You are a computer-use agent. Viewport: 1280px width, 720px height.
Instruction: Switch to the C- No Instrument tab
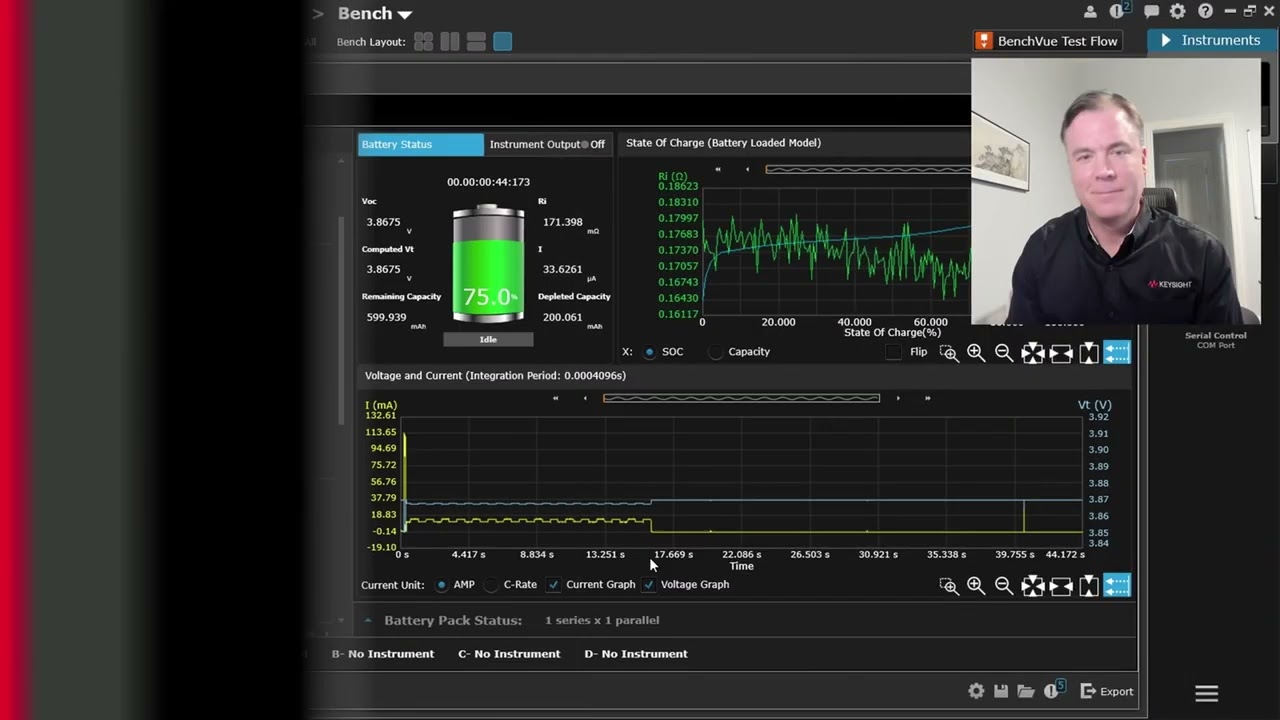pos(509,654)
